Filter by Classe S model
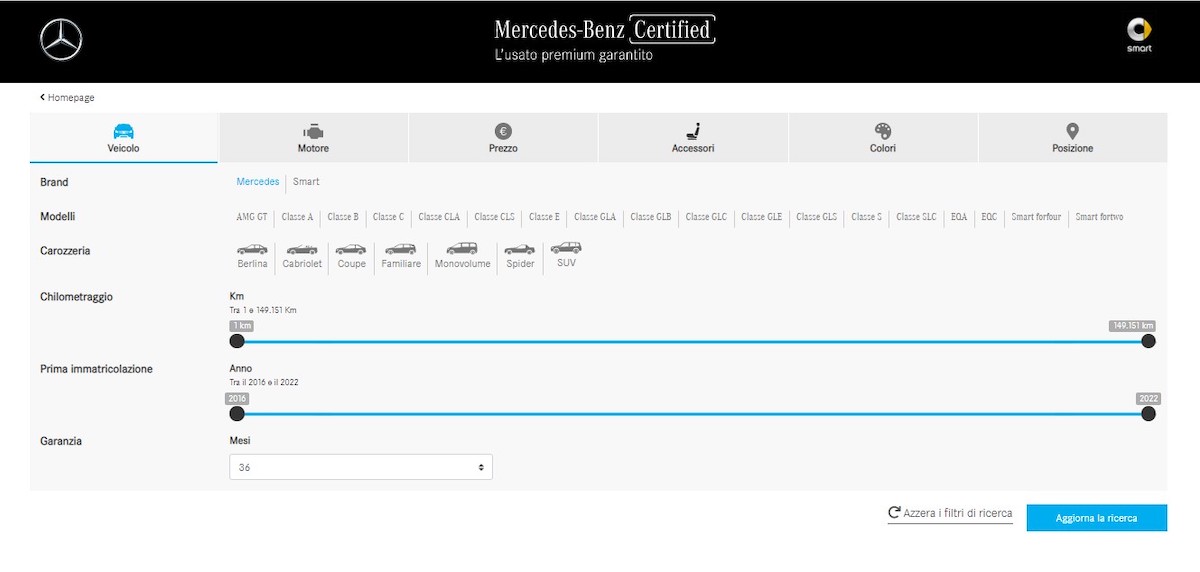The width and height of the screenshot is (1200, 572). click(867, 217)
